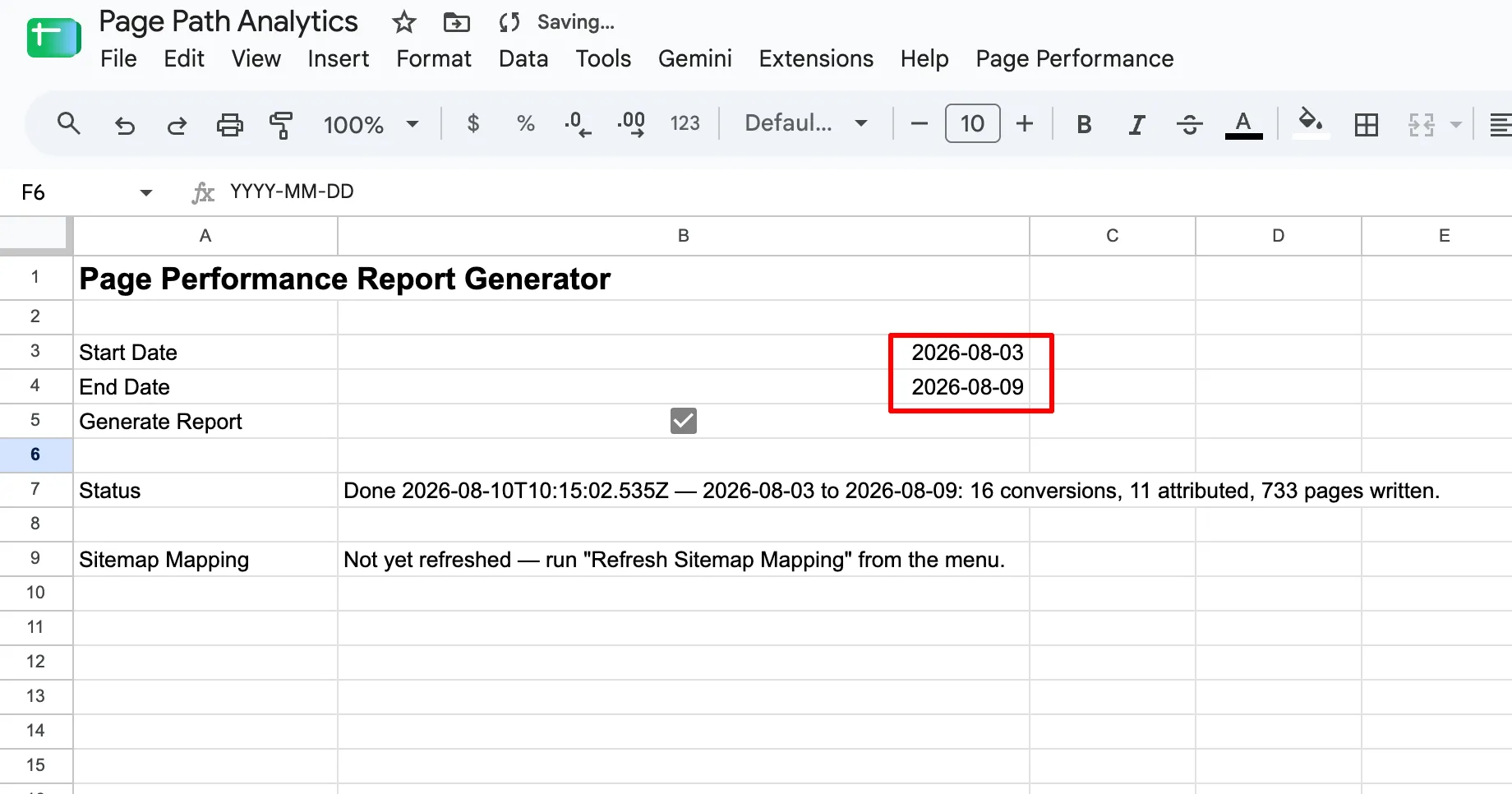Select column D header
This screenshot has height=794, width=1512.
point(1279,236)
